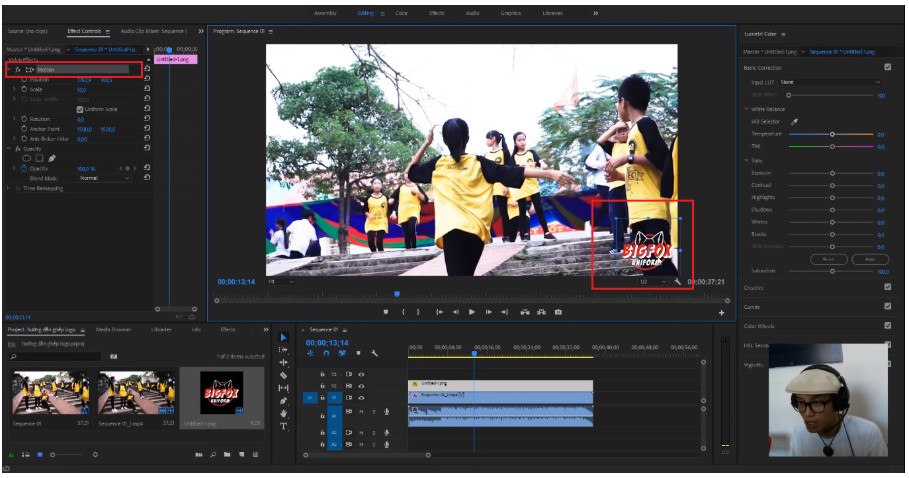This screenshot has height=478, width=909.
Task: Choose the free draw bezier mask pen
Action: [x=52, y=158]
